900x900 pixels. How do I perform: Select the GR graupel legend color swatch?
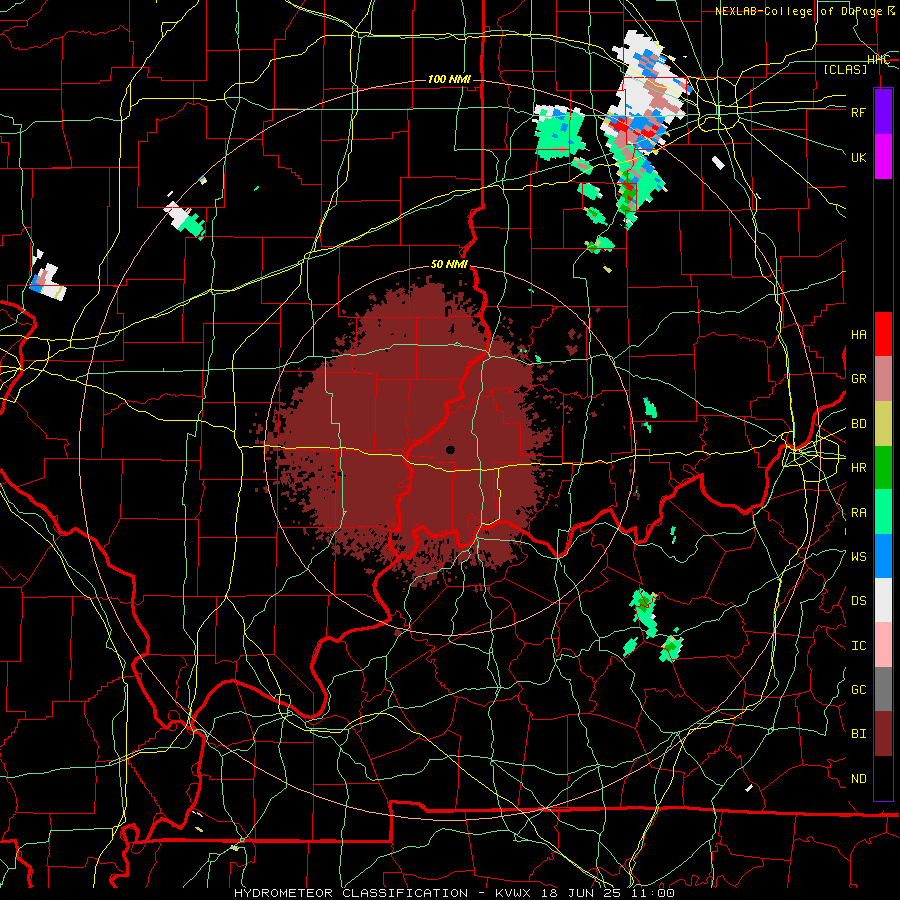point(883,379)
